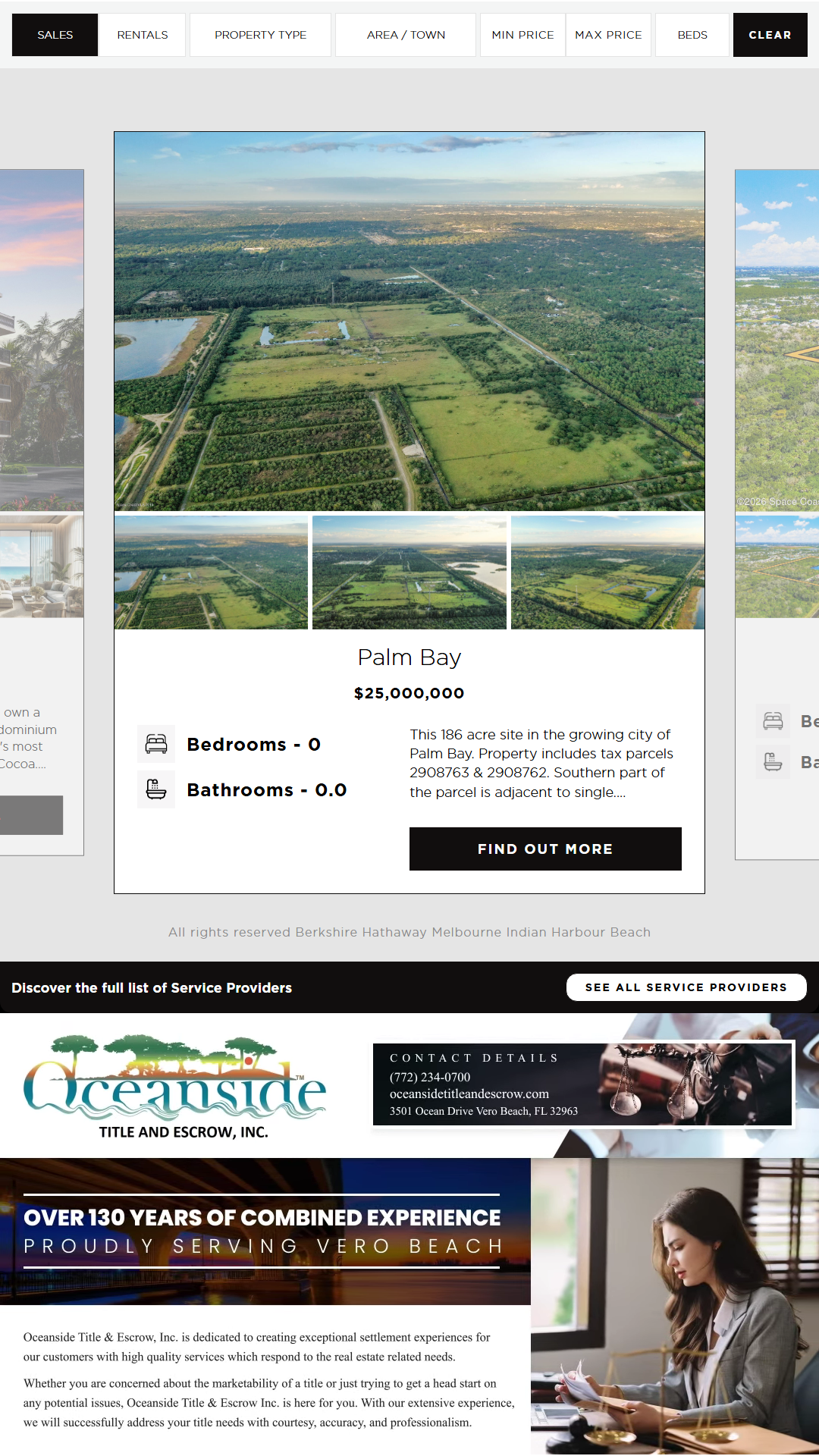Click the bed icon beside Bedrooms
This screenshot has height=1456, width=819.
click(x=156, y=744)
